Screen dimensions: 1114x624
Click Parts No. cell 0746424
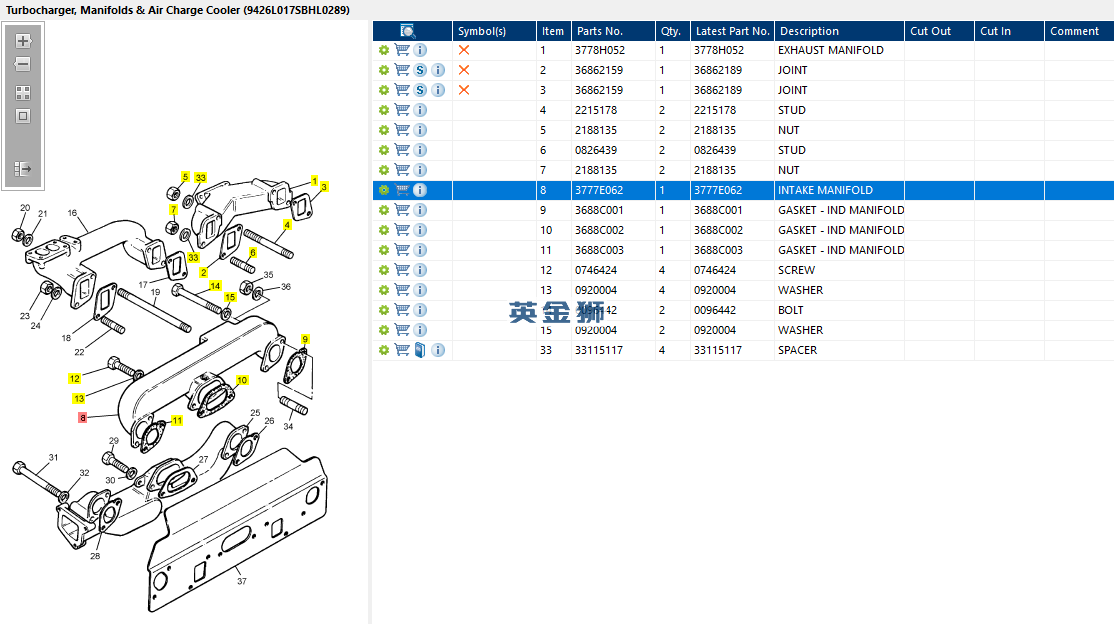613,270
